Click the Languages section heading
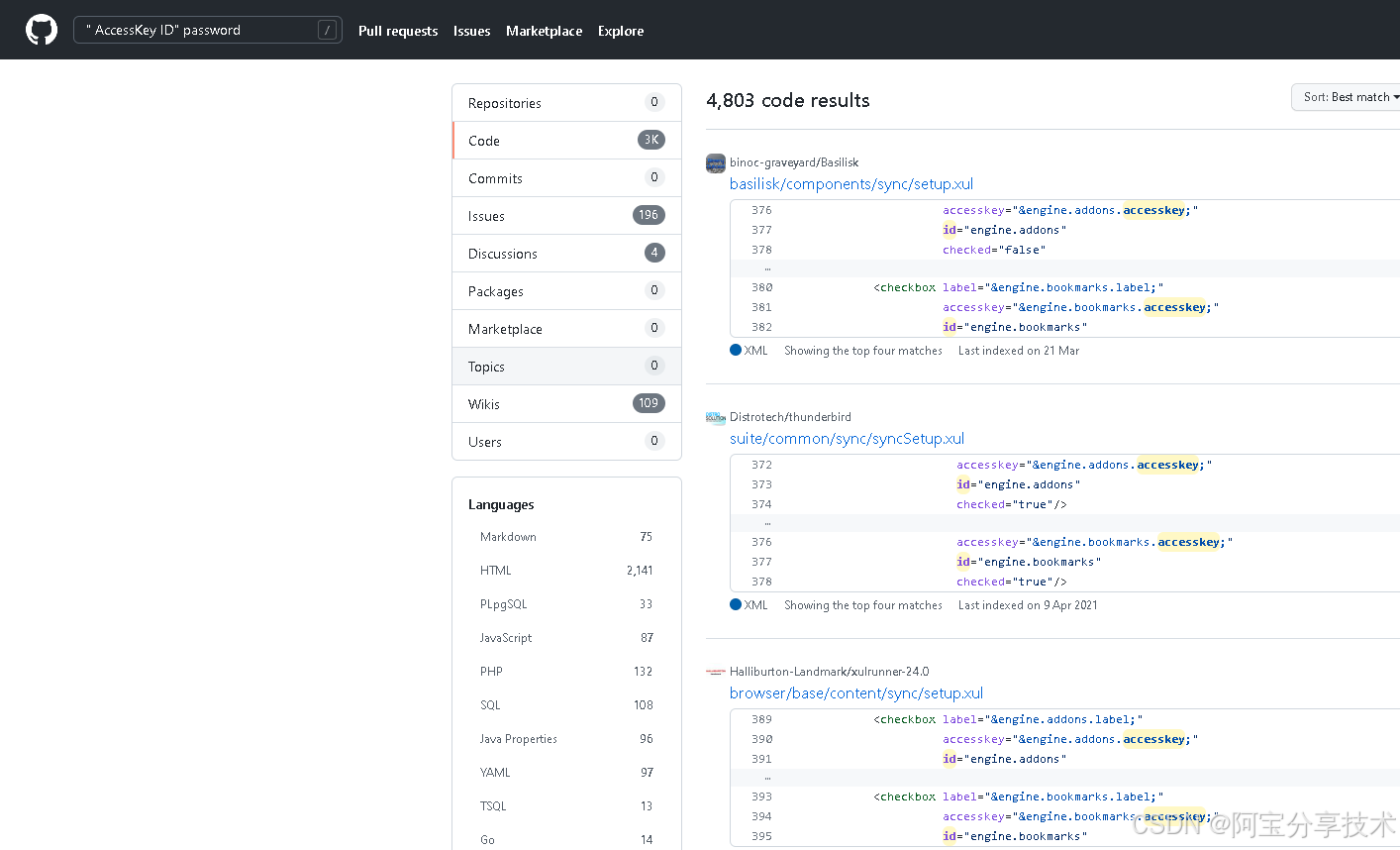This screenshot has height=850, width=1400. 501,504
